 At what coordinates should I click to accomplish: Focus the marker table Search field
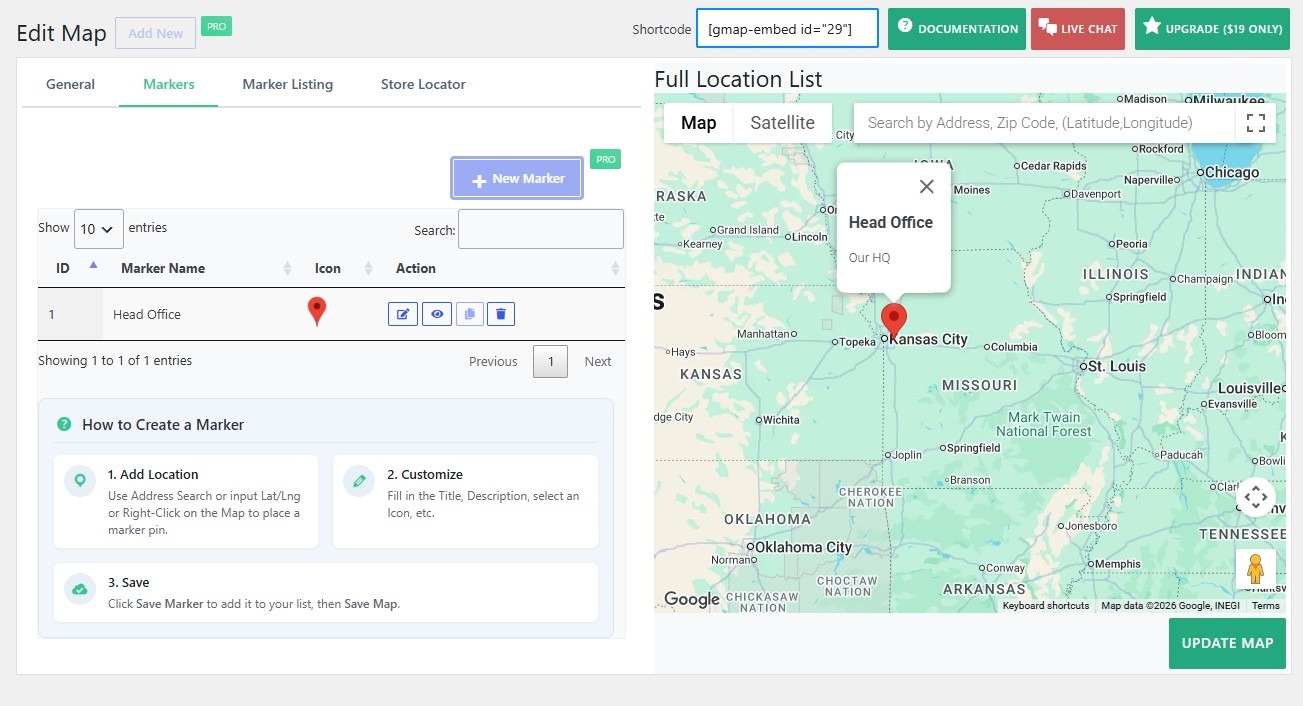coord(541,229)
